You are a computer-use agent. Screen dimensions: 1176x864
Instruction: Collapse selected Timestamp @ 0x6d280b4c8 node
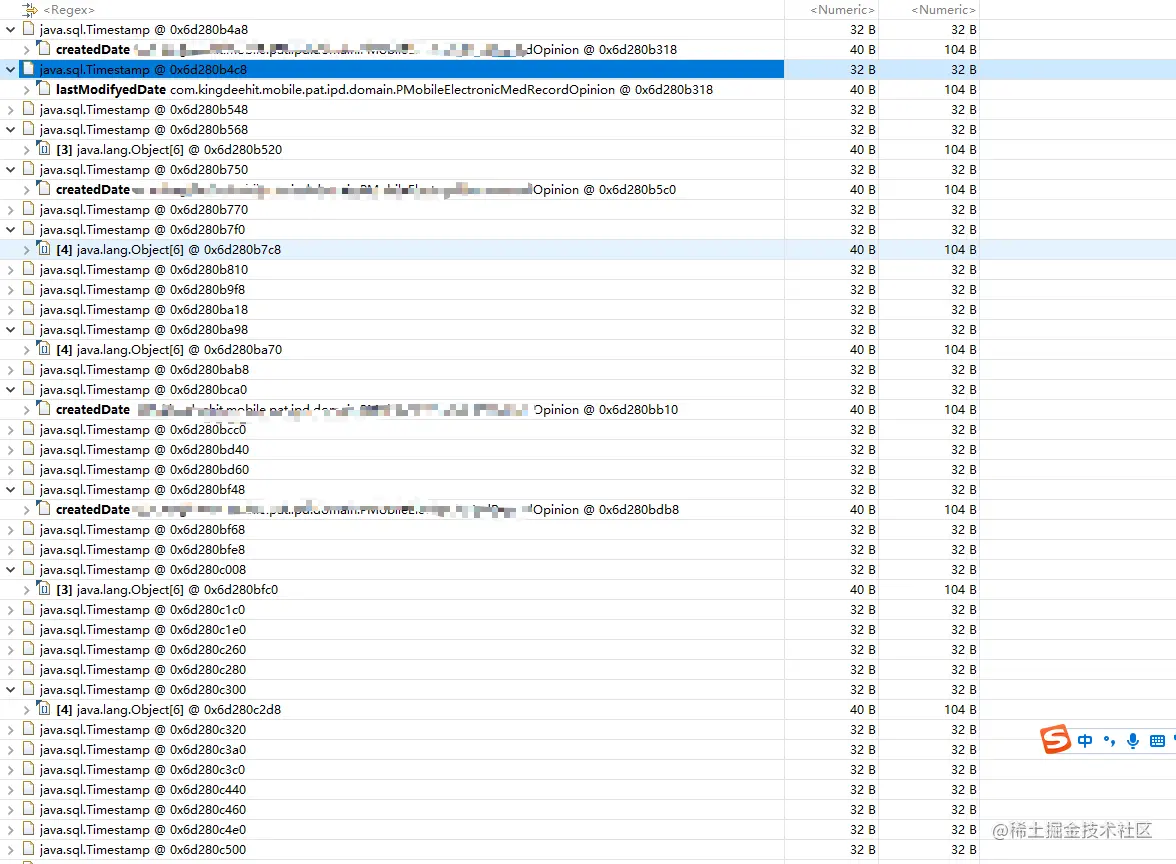point(10,70)
